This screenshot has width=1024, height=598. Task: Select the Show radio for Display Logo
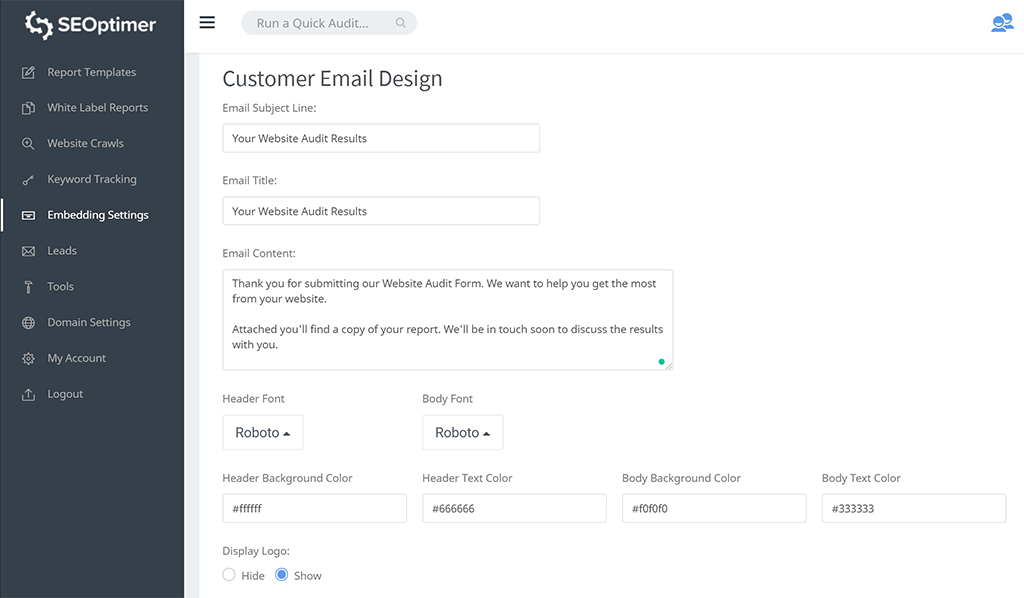pyautogui.click(x=281, y=574)
